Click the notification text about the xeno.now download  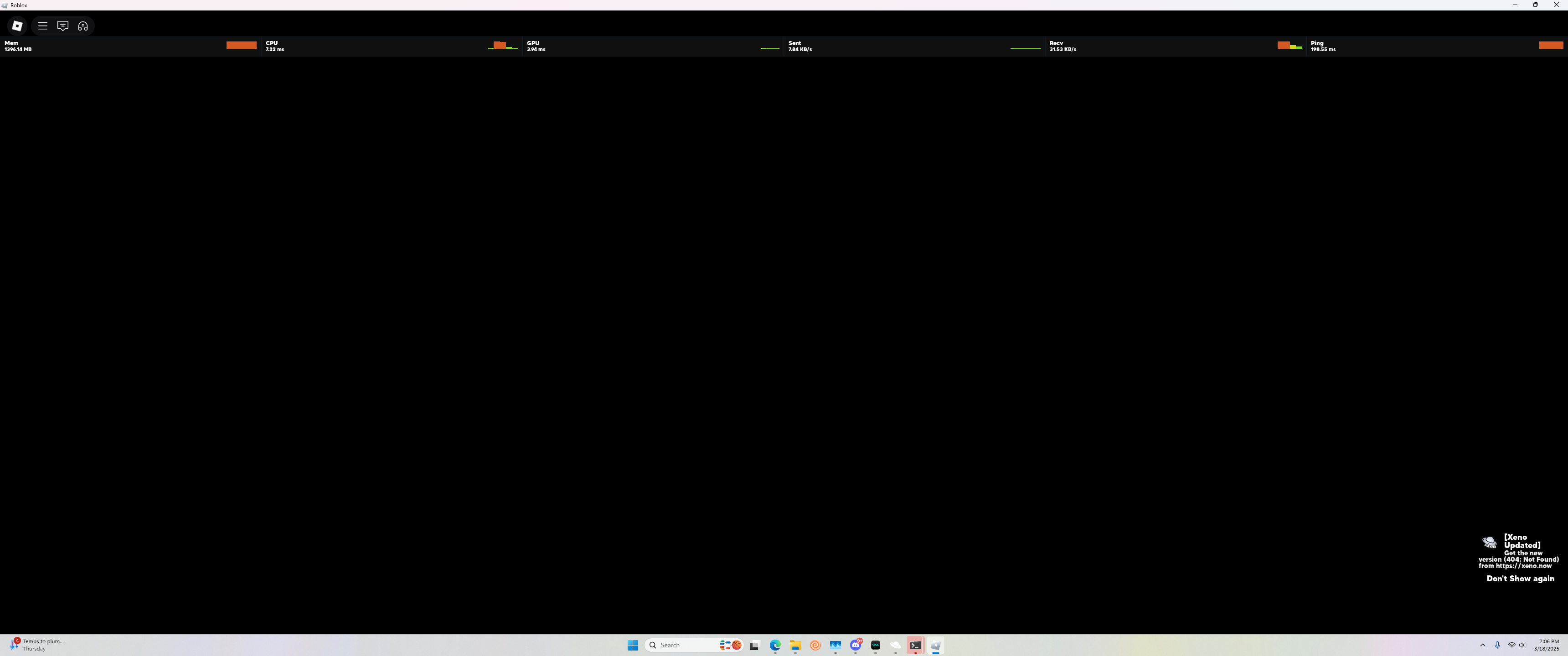1519,559
